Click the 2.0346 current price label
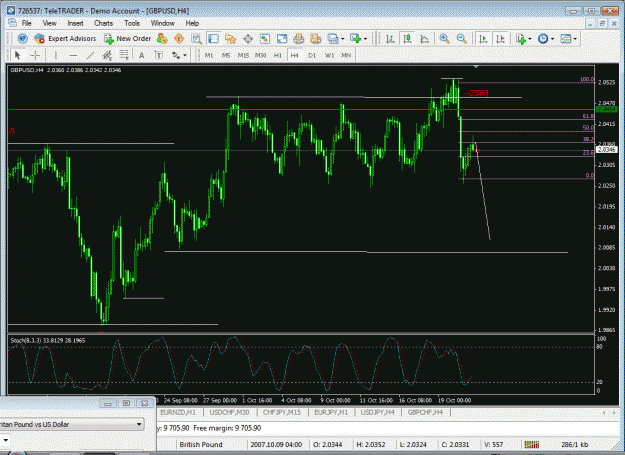 (606, 150)
